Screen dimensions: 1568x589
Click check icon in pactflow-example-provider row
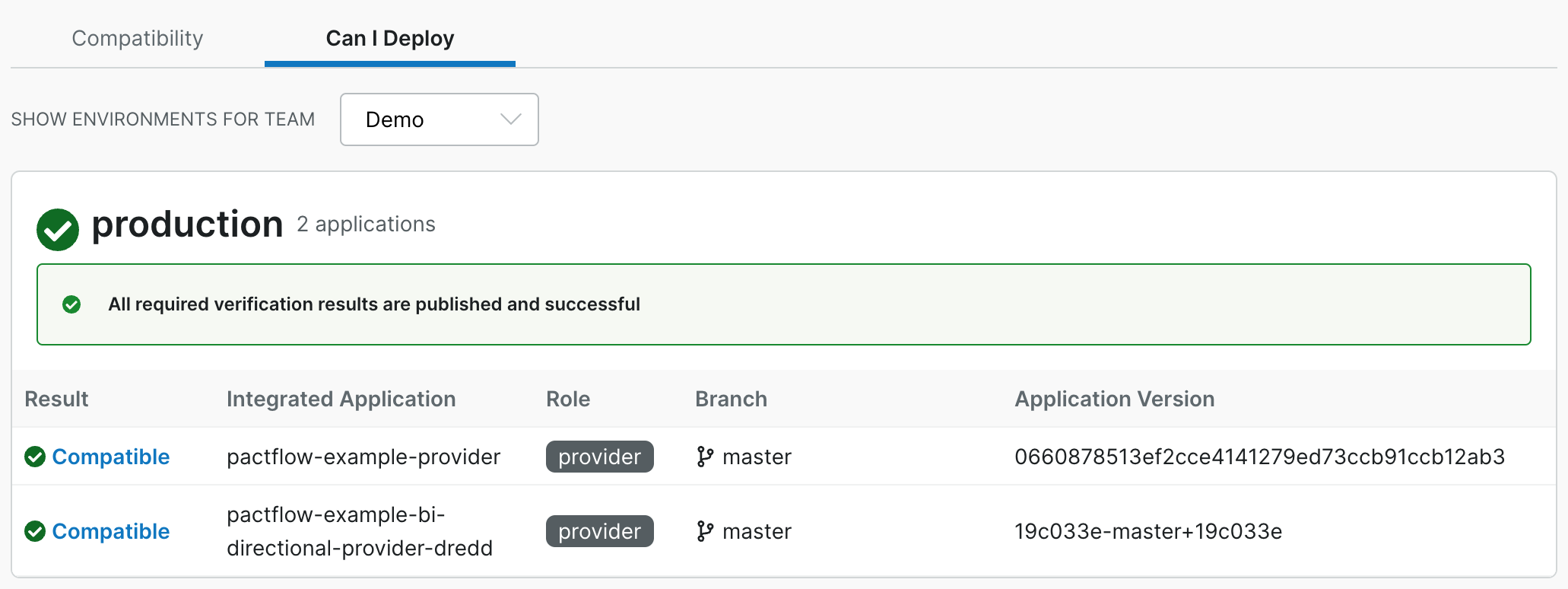pos(35,457)
